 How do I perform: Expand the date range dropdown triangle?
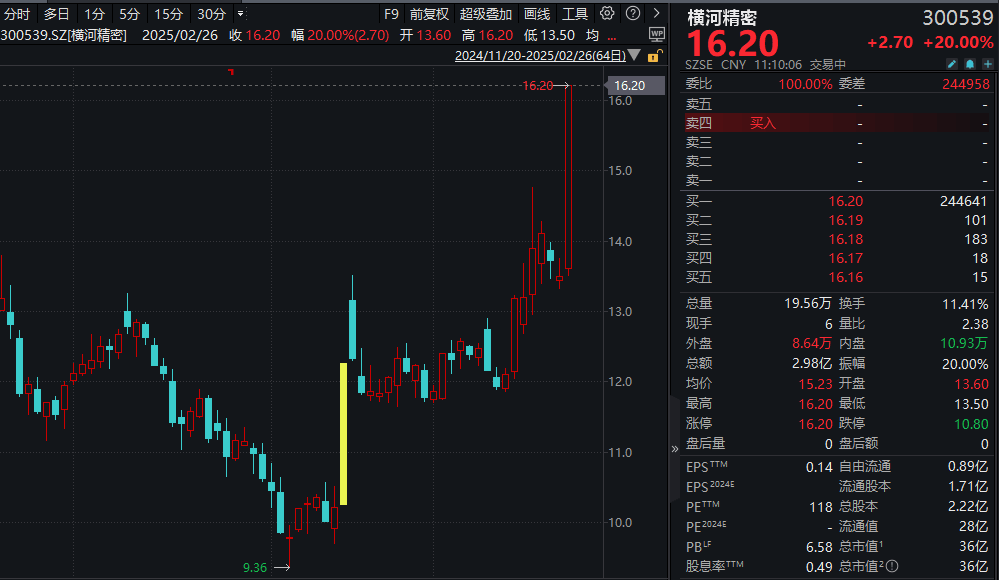pyautogui.click(x=634, y=55)
